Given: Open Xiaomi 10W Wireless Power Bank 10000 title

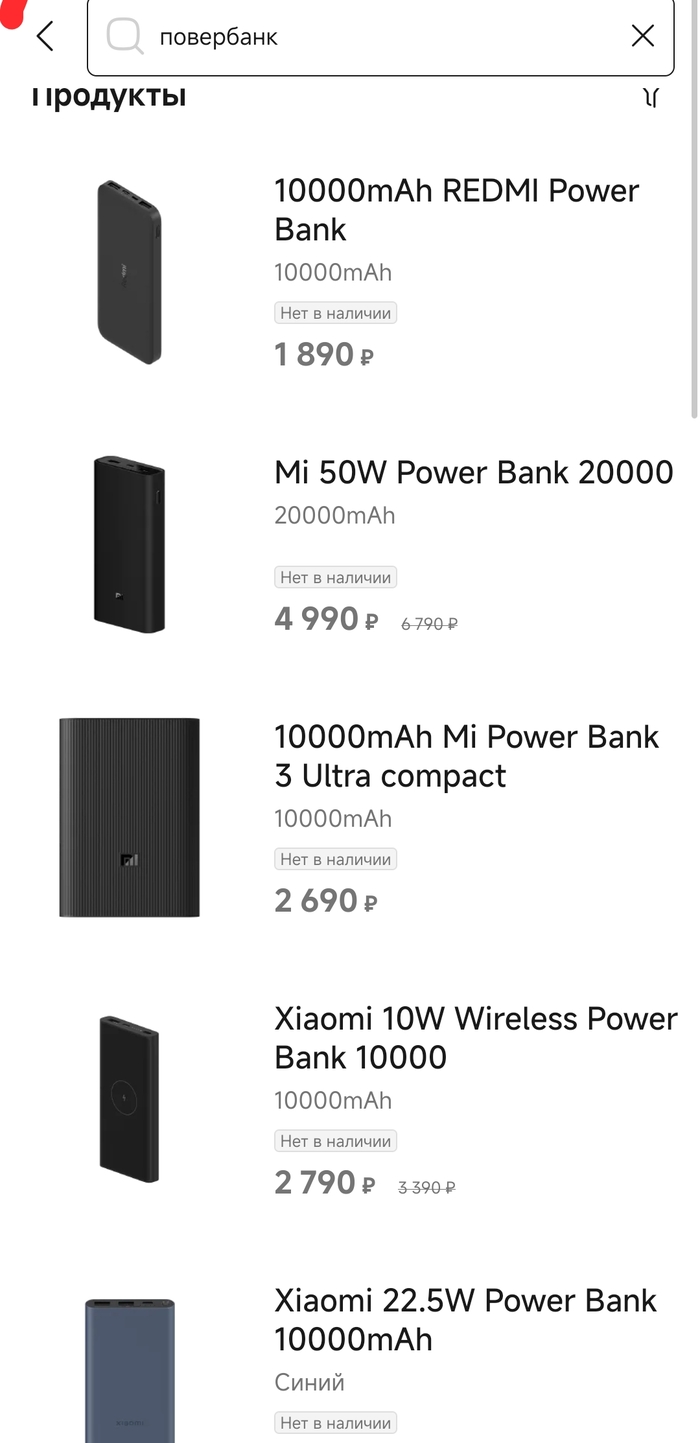Looking at the screenshot, I should click(x=476, y=1038).
